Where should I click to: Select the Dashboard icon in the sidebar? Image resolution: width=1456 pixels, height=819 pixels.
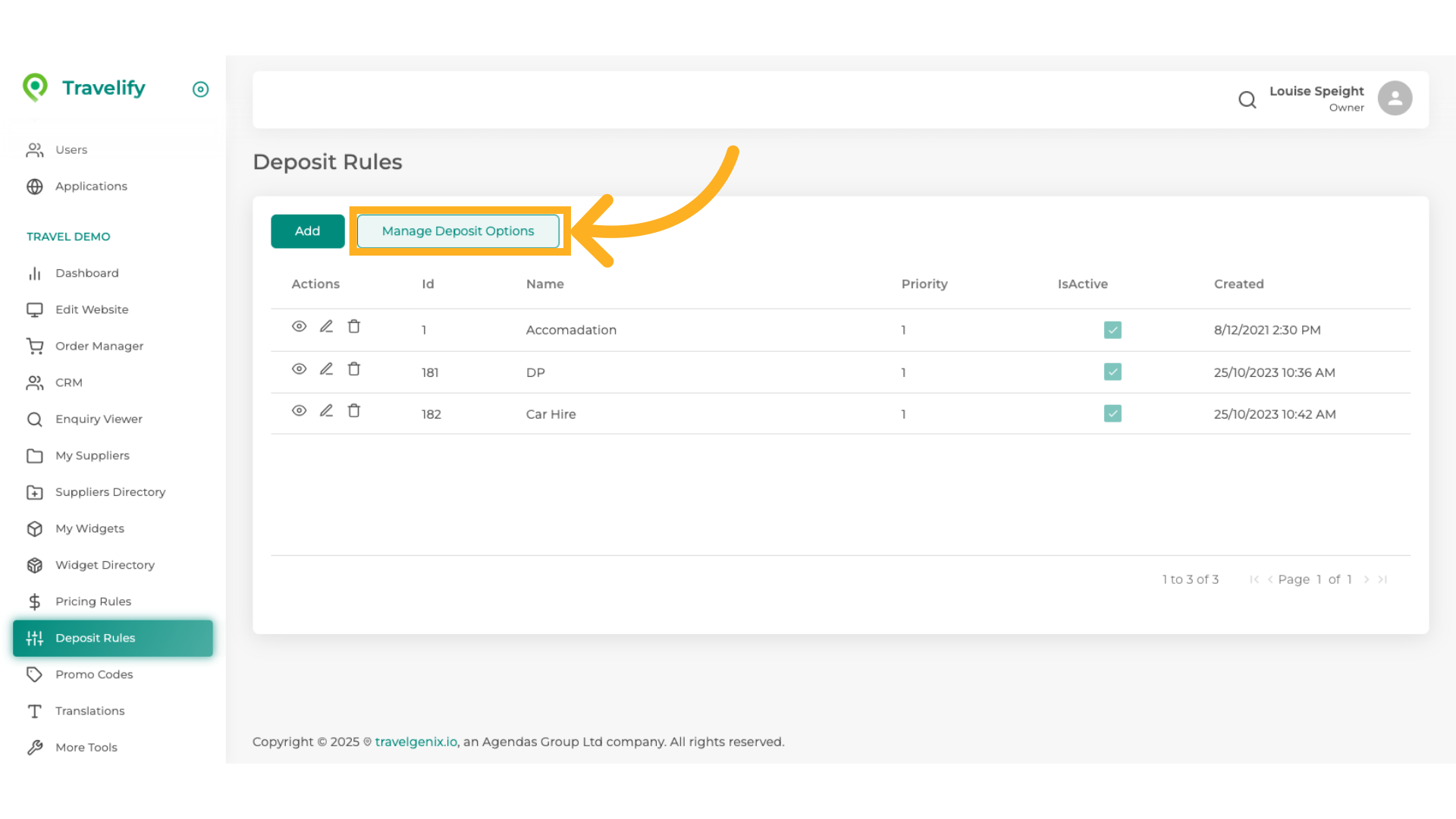[34, 273]
